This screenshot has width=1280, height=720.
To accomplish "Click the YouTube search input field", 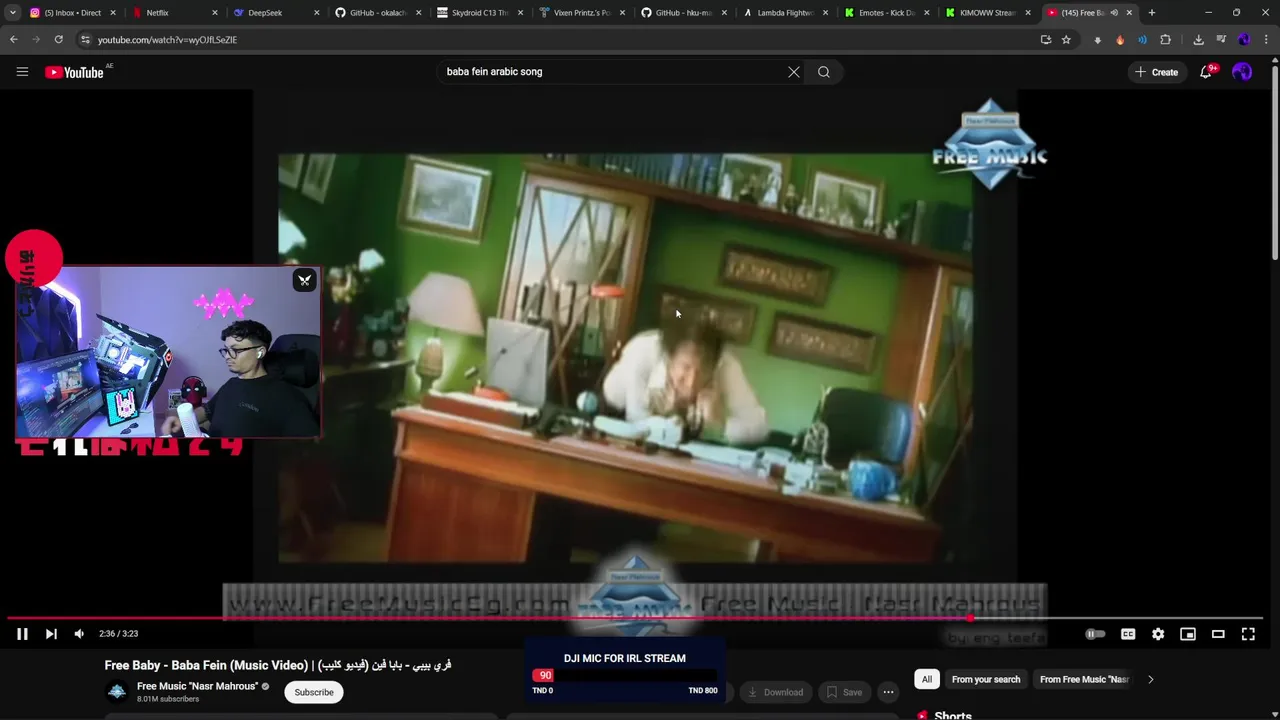I will coord(610,72).
